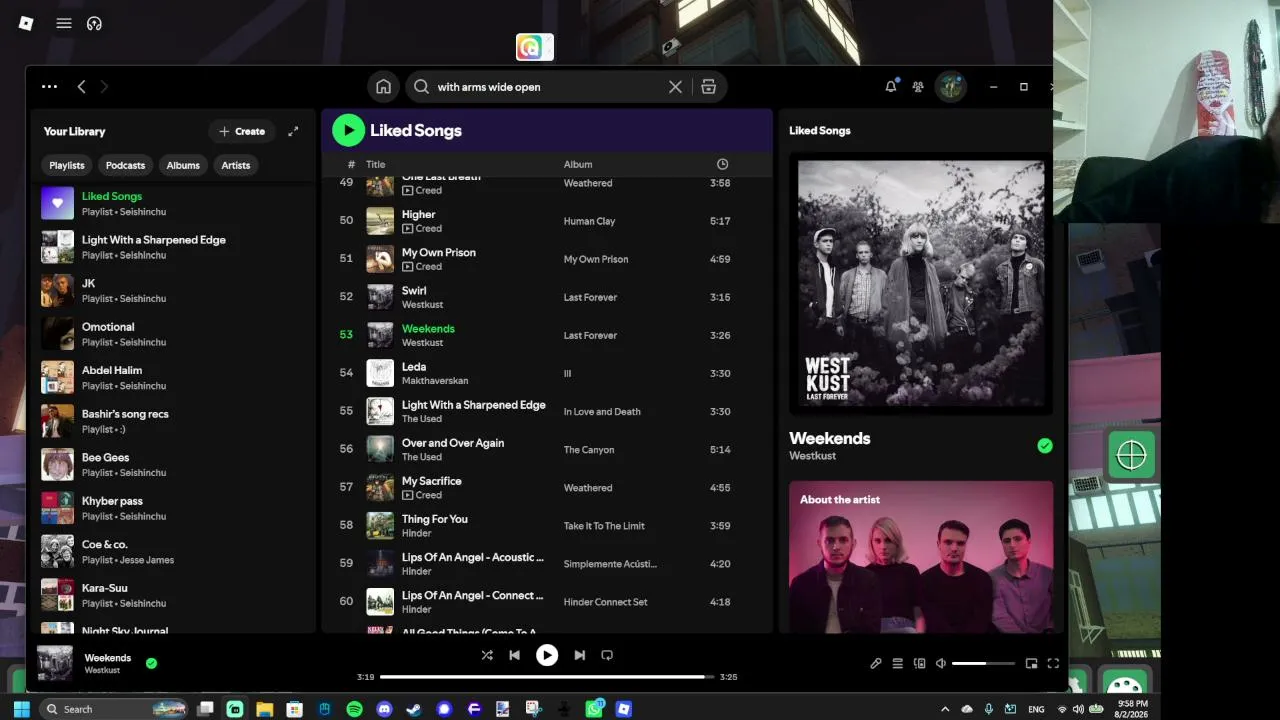The image size is (1280, 720).
Task: Open the Kara-Suu playlist
Action: (x=172, y=595)
